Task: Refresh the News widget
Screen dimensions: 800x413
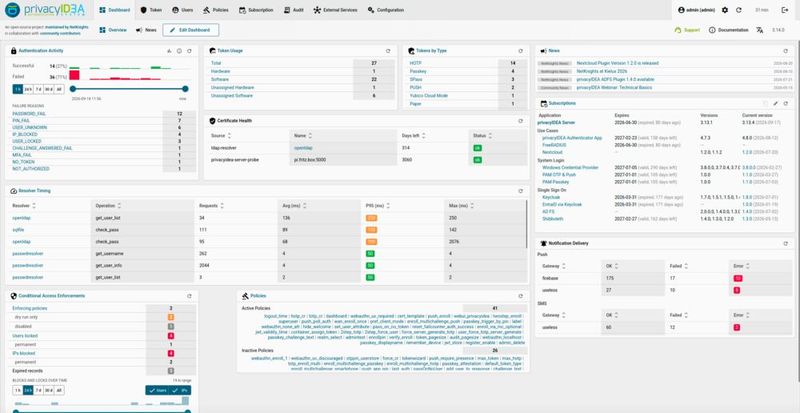Action: coord(786,51)
